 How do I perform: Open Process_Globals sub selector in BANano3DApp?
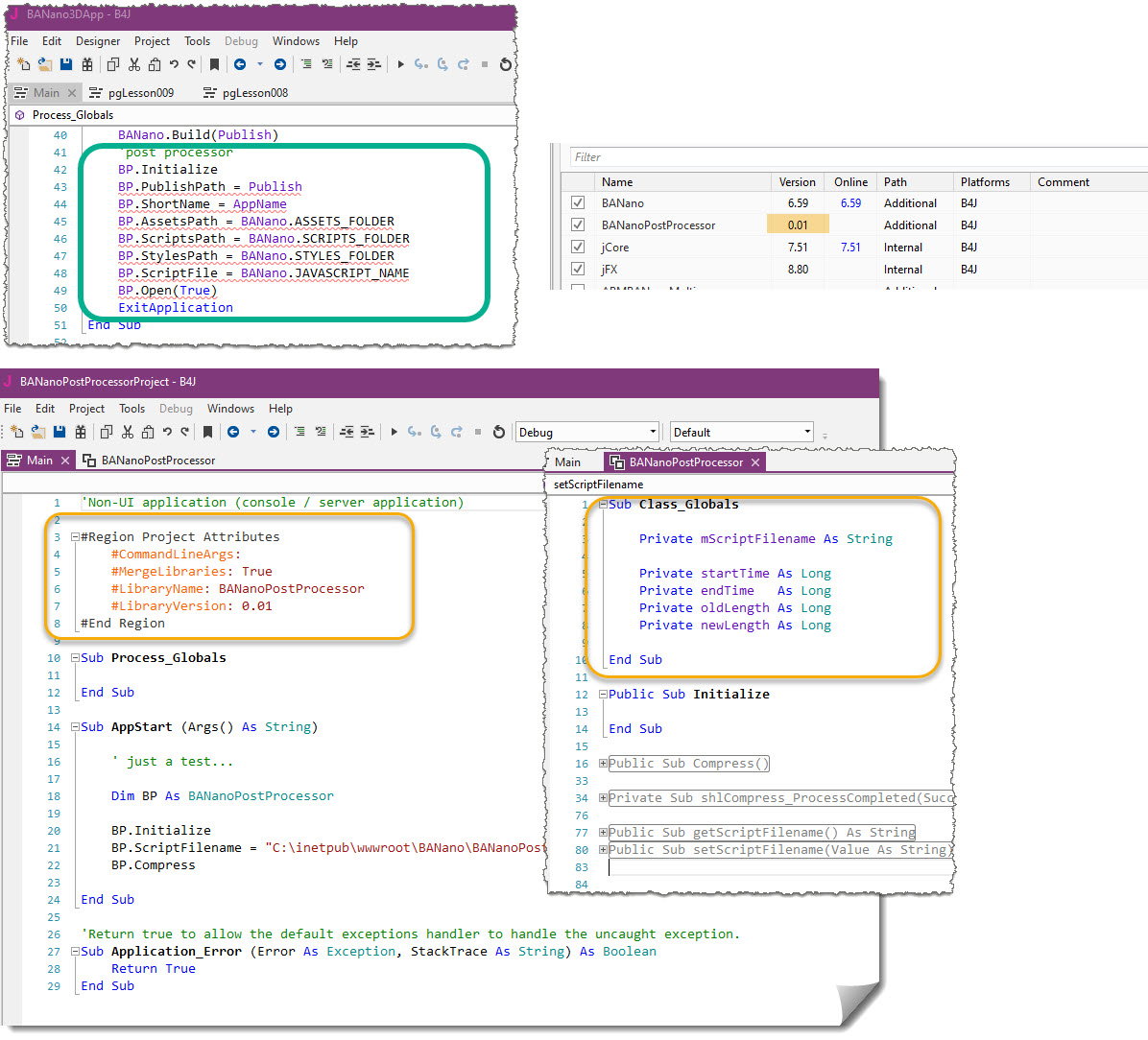coord(261,115)
